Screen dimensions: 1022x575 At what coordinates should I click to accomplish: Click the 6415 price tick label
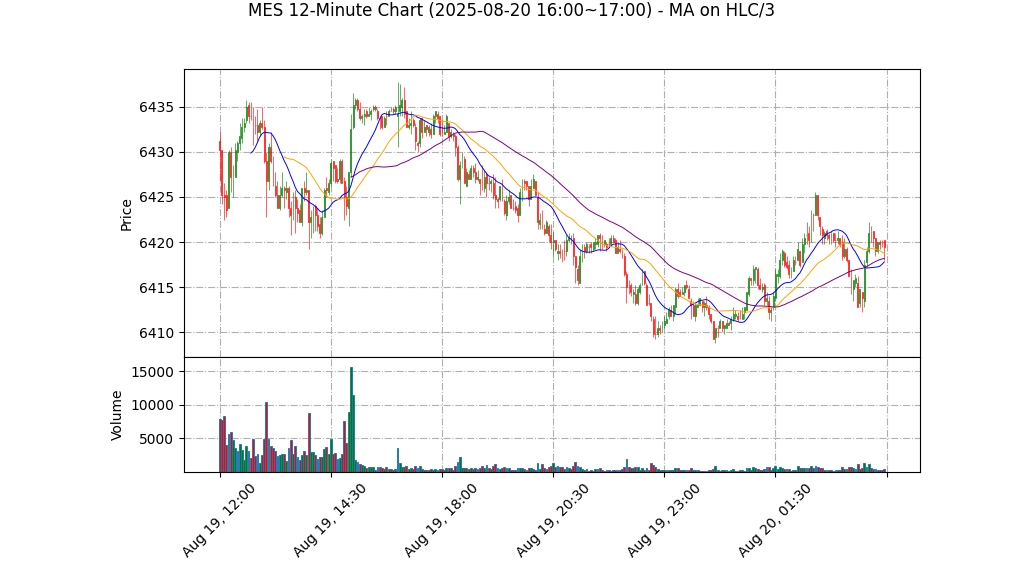pyautogui.click(x=156, y=288)
